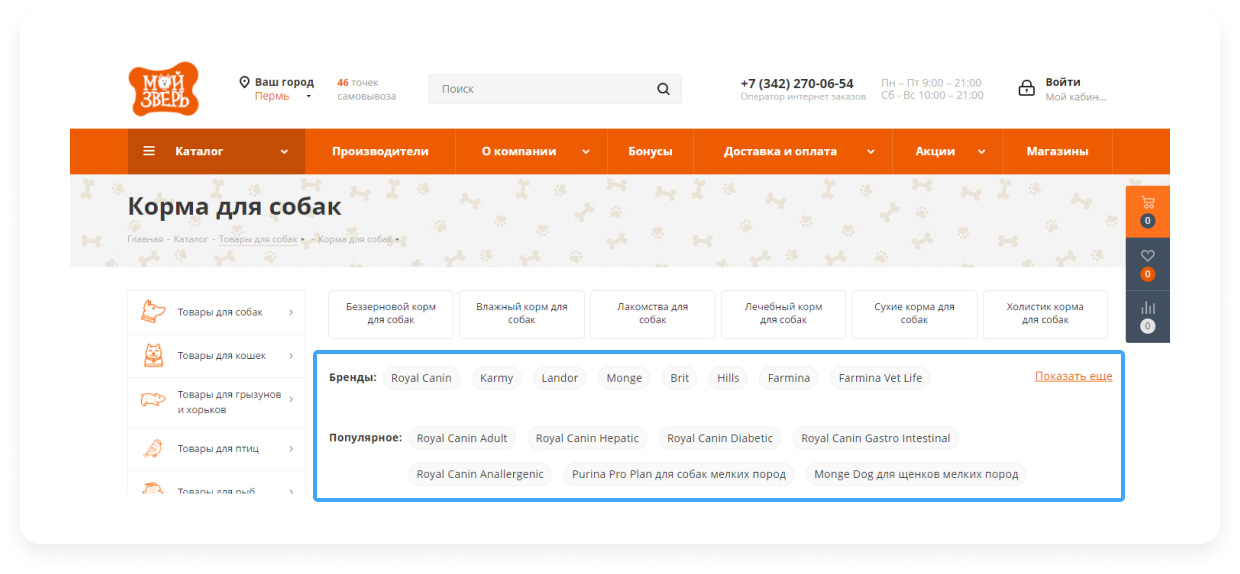Viewport: 1240px width, 574px height.
Task: Select Лакомства для собак category
Action: click(652, 314)
